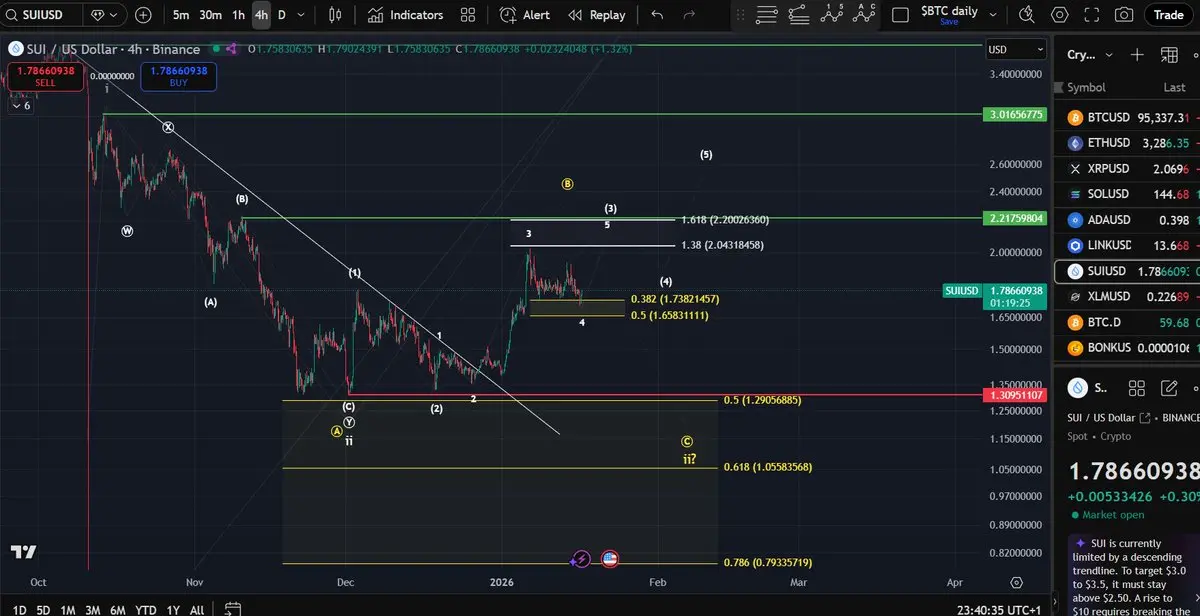Expand the timeframe interval dropdown arrow

point(303,15)
